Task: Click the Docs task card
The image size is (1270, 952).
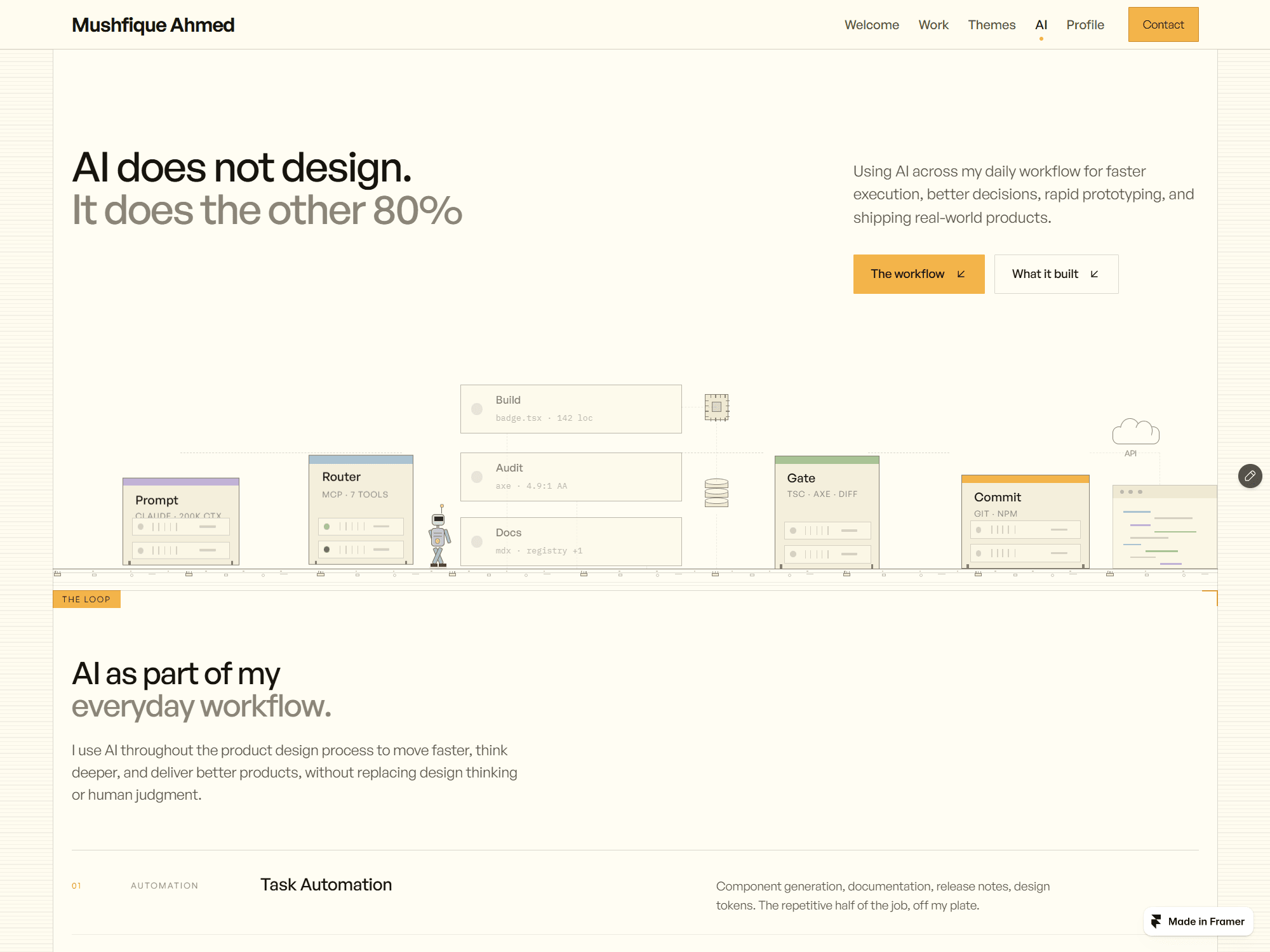Action: pos(571,541)
